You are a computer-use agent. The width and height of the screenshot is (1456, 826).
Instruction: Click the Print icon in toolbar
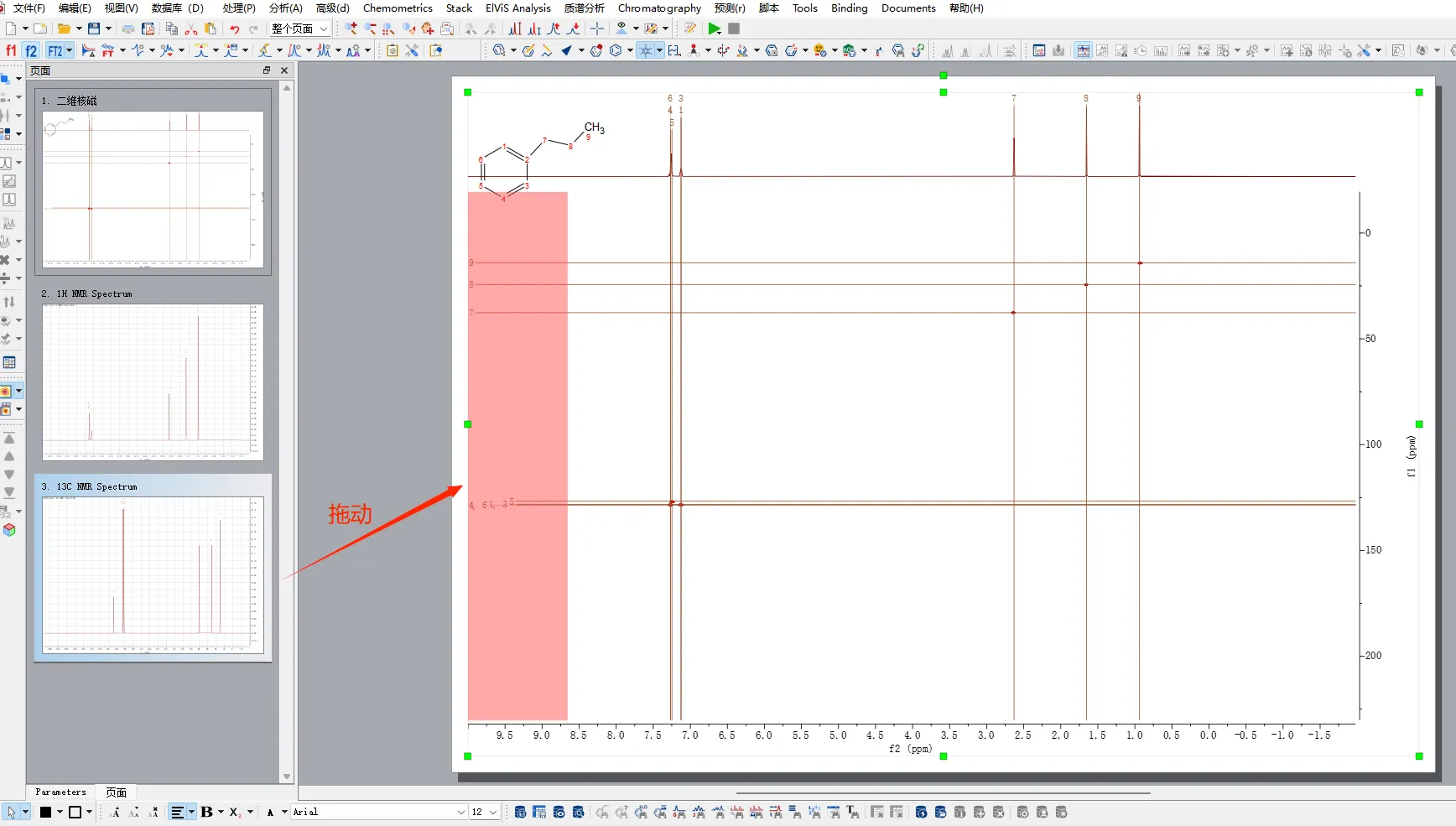tap(128, 29)
